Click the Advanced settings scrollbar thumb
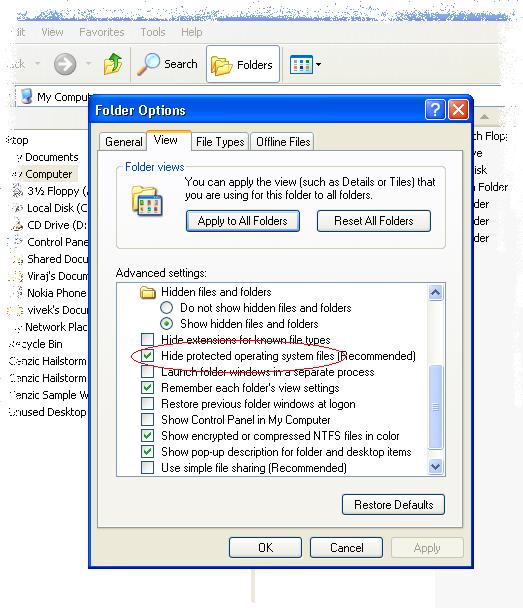Viewport: 523px width, 608px height. [x=435, y=407]
